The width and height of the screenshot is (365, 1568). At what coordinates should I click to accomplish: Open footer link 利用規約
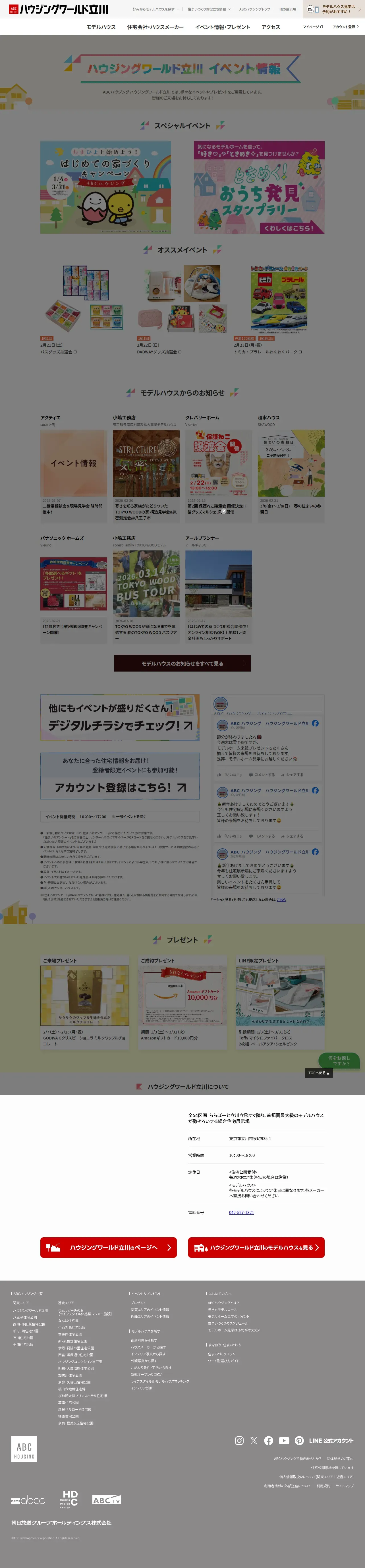[x=323, y=1486]
